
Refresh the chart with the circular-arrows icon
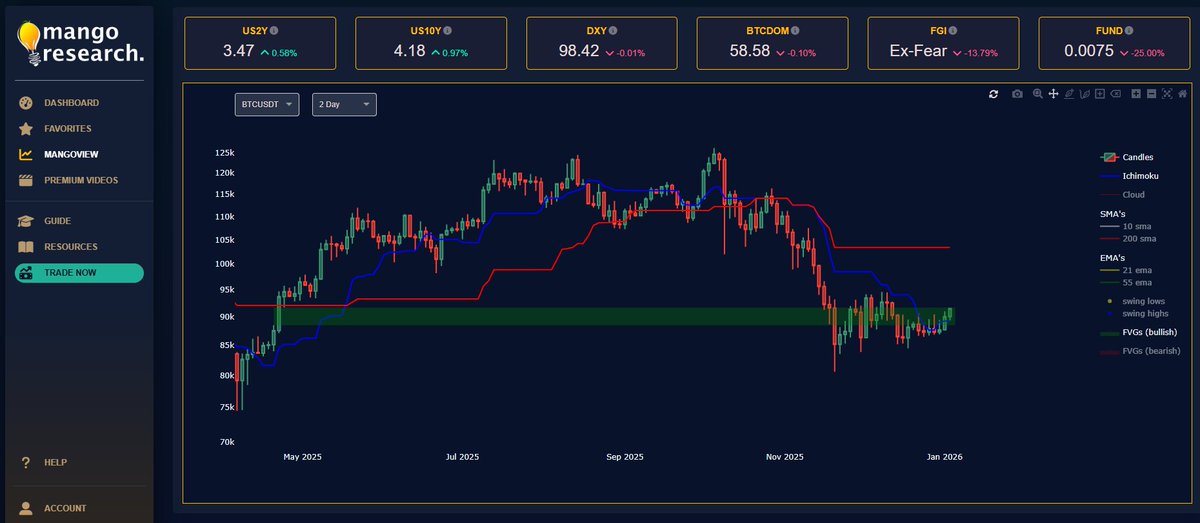[x=993, y=94]
